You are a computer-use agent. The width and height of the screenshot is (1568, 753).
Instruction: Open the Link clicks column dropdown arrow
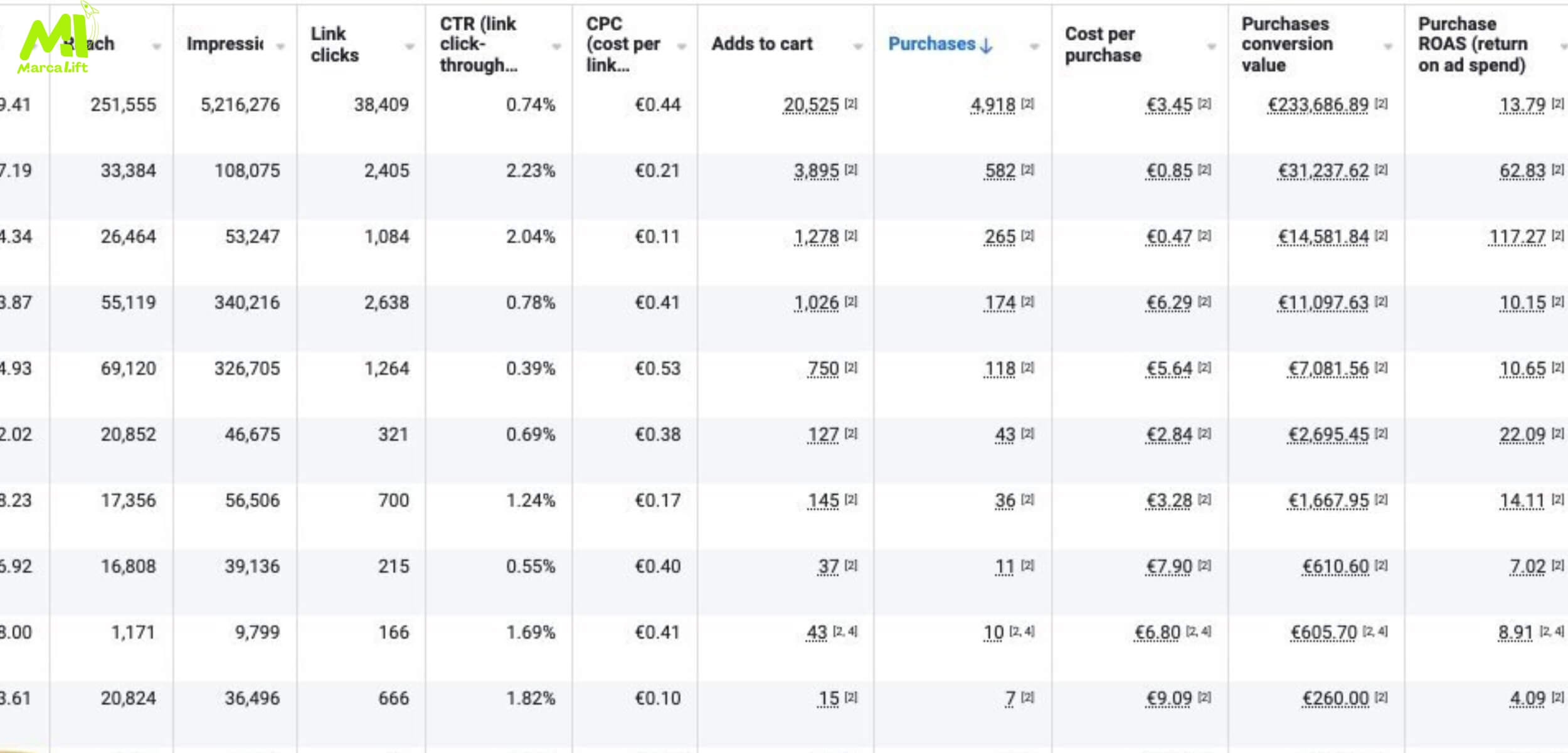pos(410,46)
